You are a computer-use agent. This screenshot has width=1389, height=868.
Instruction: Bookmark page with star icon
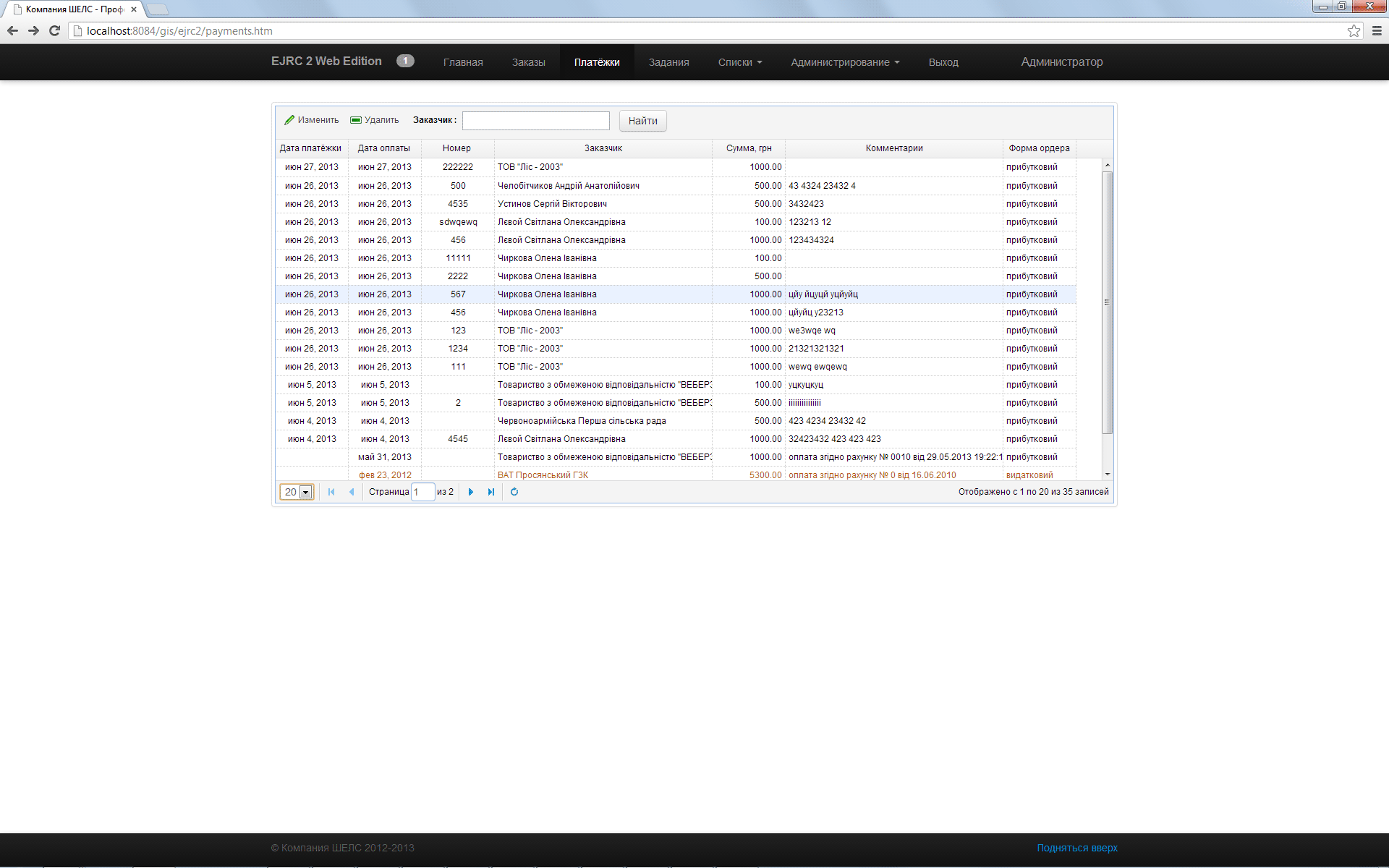(1354, 31)
